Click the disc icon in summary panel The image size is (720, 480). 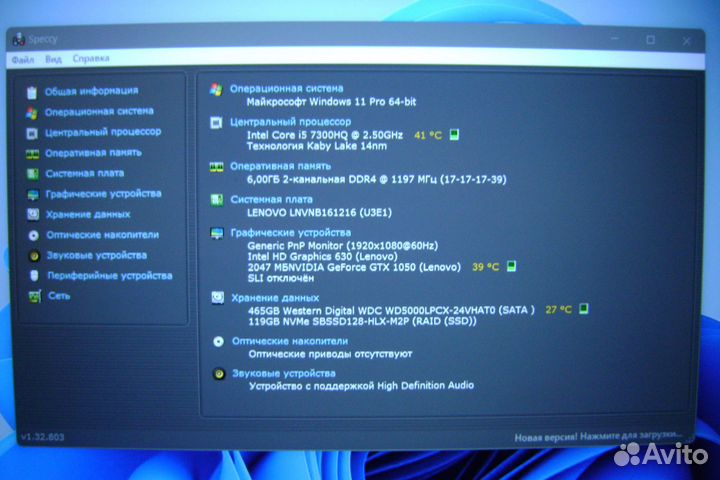[219, 341]
